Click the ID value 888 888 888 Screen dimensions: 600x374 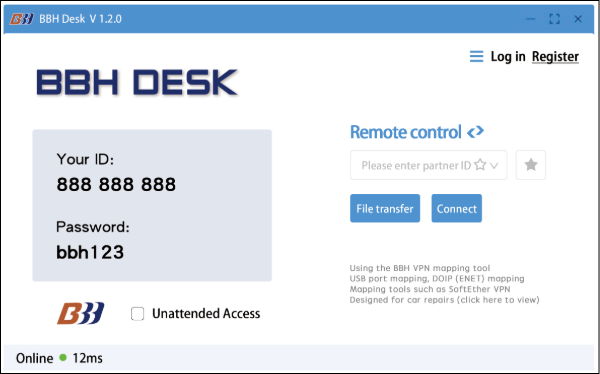pos(116,185)
